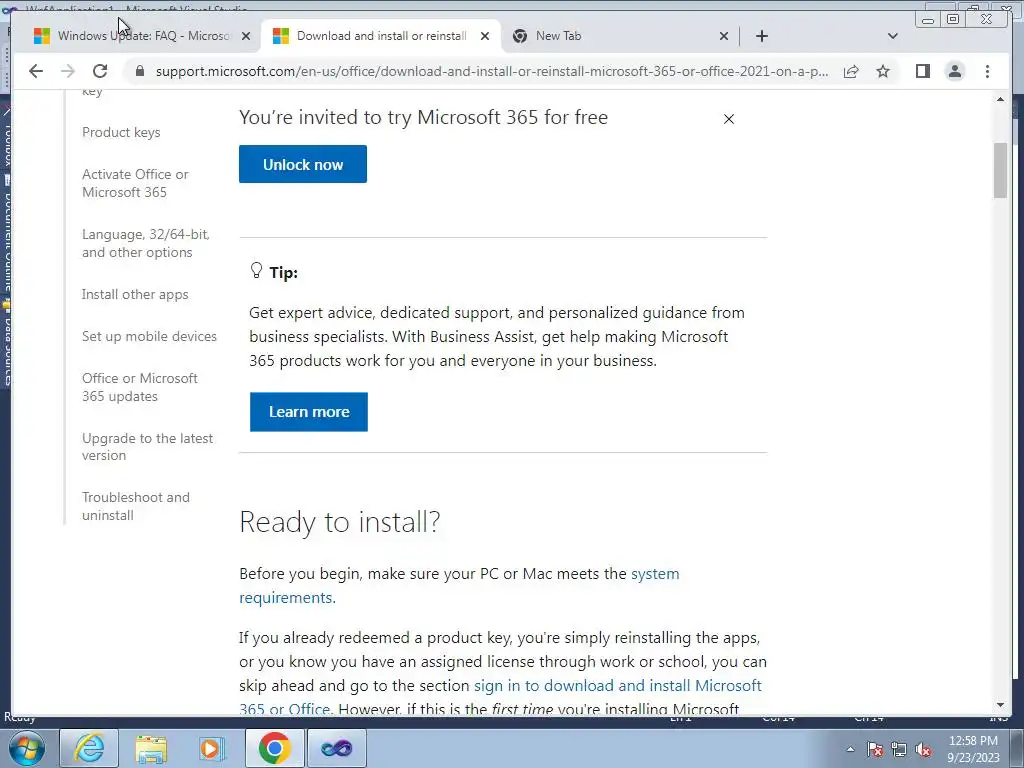
Task: Switch to Visual Studio in taskbar
Action: point(336,748)
